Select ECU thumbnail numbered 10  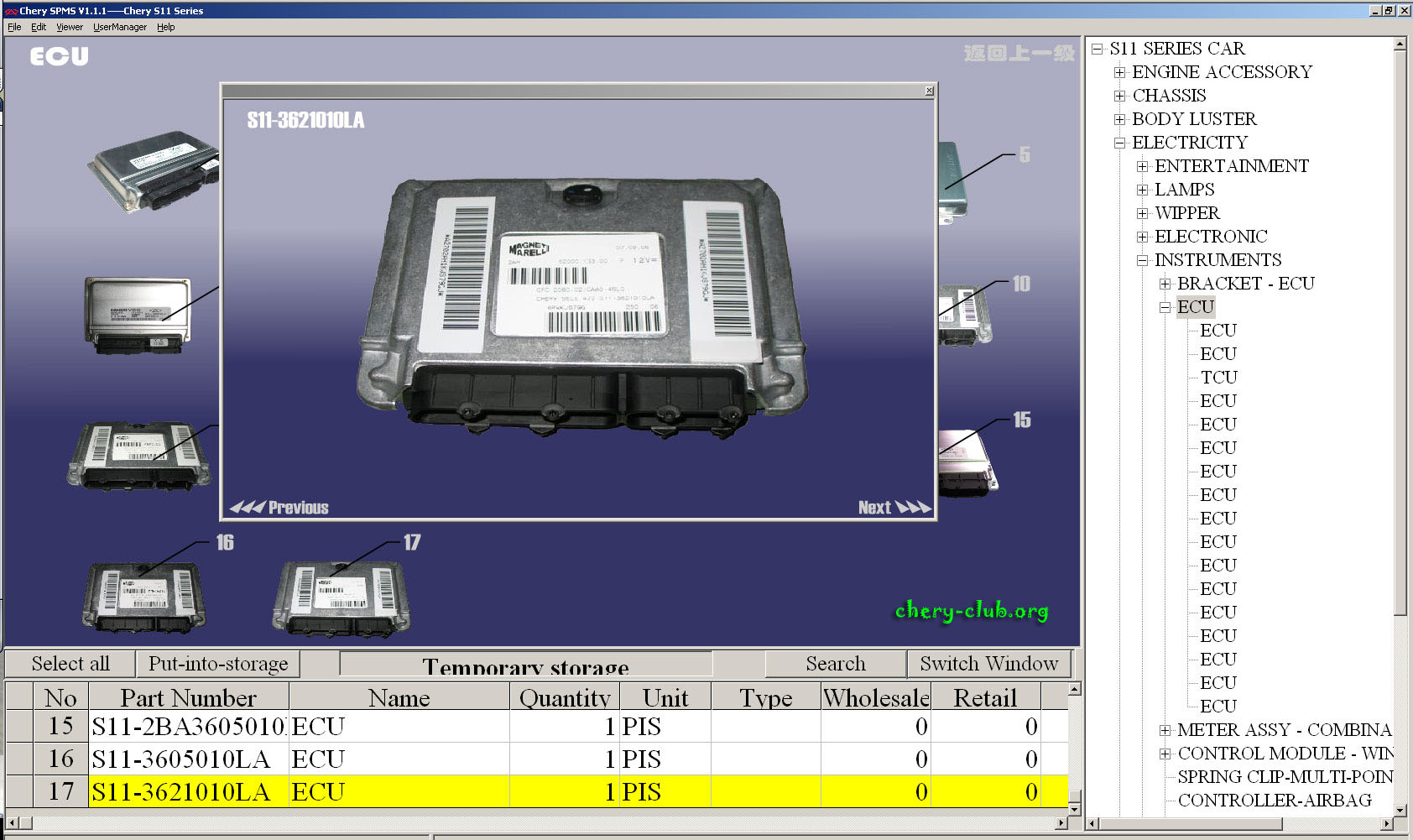pos(964,316)
